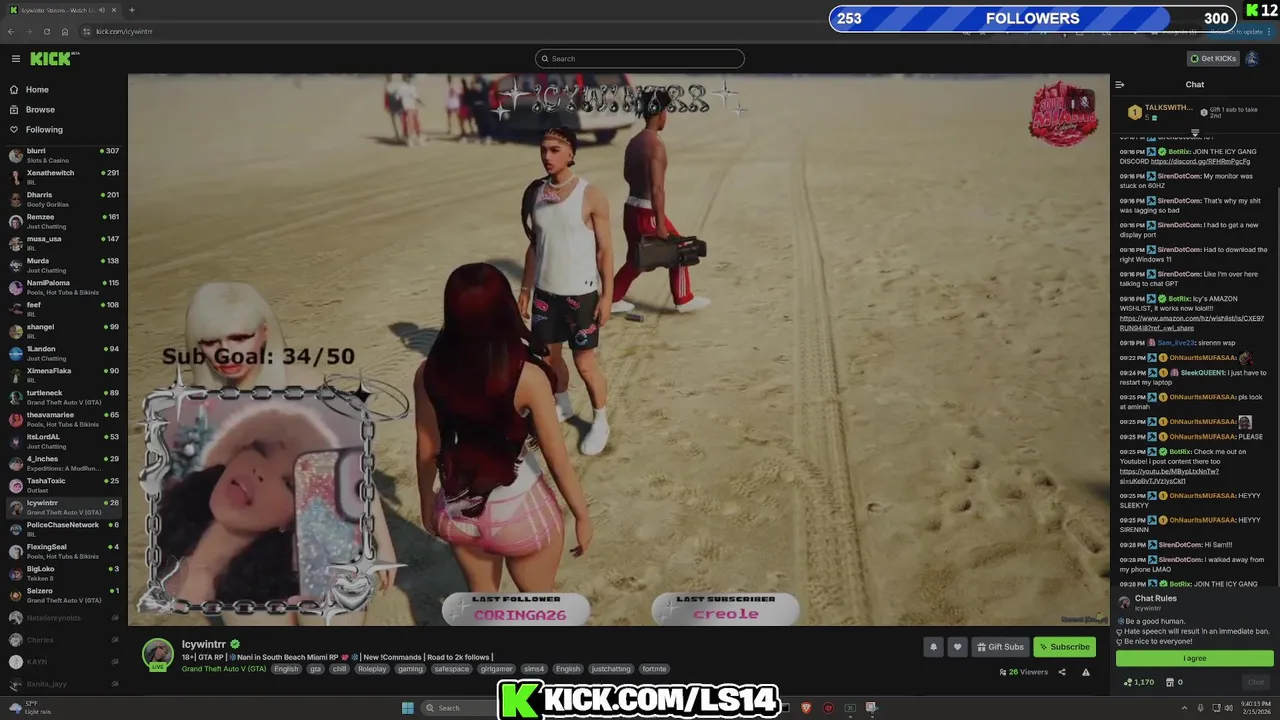Click Icywintrr streamer avatar below video
Image resolution: width=1280 pixels, height=720 pixels.
[x=157, y=654]
